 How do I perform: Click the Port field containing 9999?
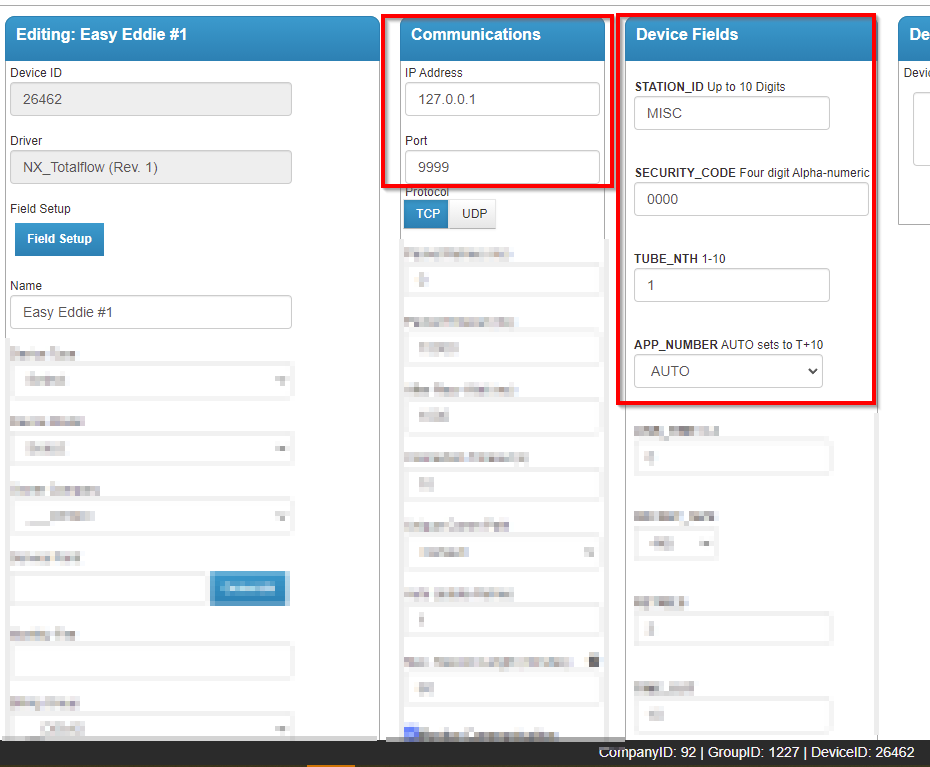[501, 166]
